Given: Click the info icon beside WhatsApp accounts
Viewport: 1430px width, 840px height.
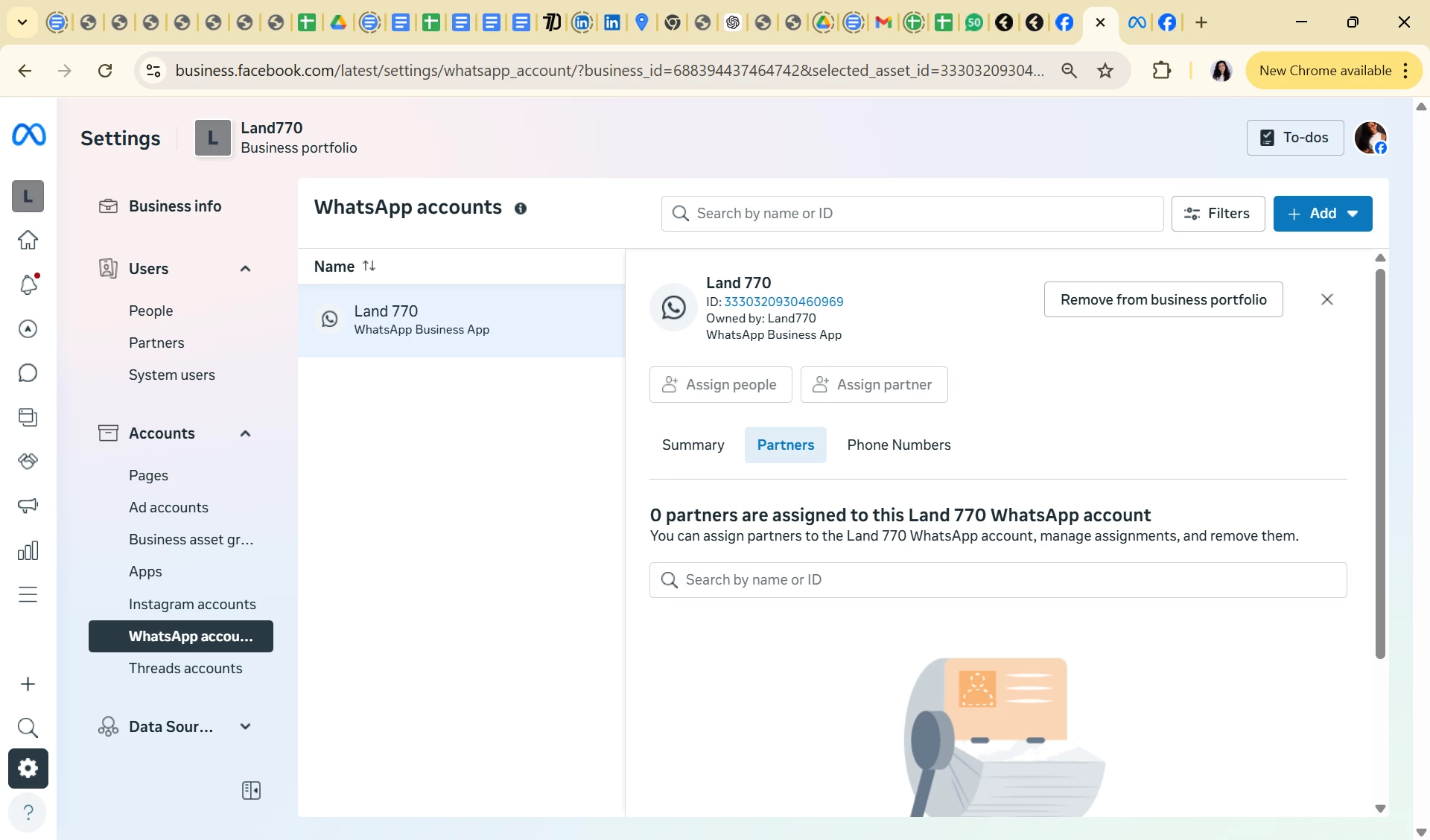Looking at the screenshot, I should 521,209.
